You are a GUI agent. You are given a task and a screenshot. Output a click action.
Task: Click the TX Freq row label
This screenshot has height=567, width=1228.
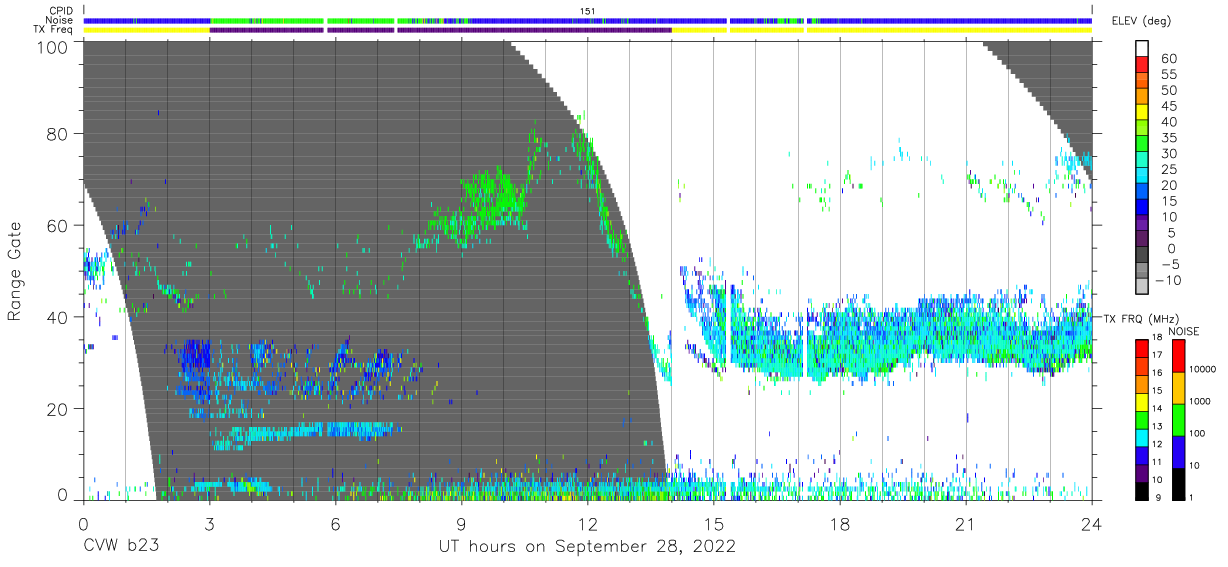53,30
